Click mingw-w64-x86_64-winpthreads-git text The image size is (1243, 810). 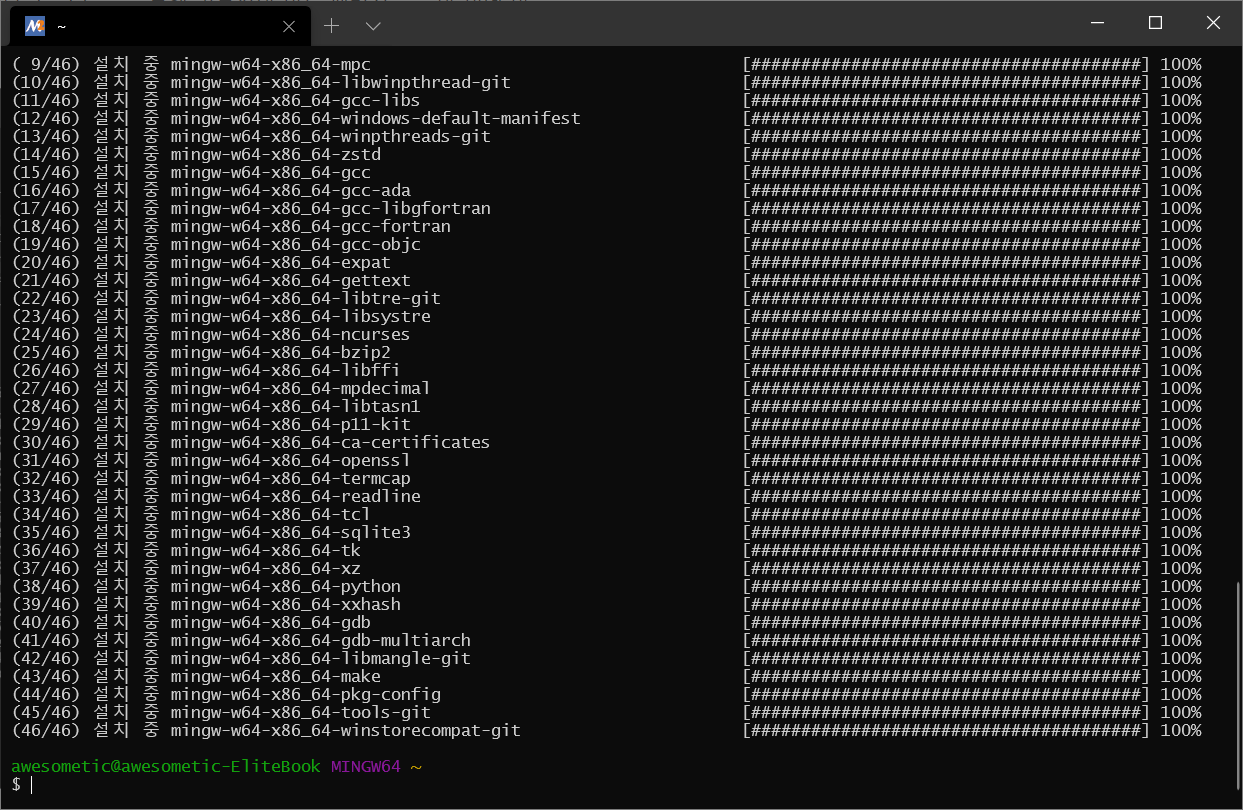pyautogui.click(x=331, y=136)
